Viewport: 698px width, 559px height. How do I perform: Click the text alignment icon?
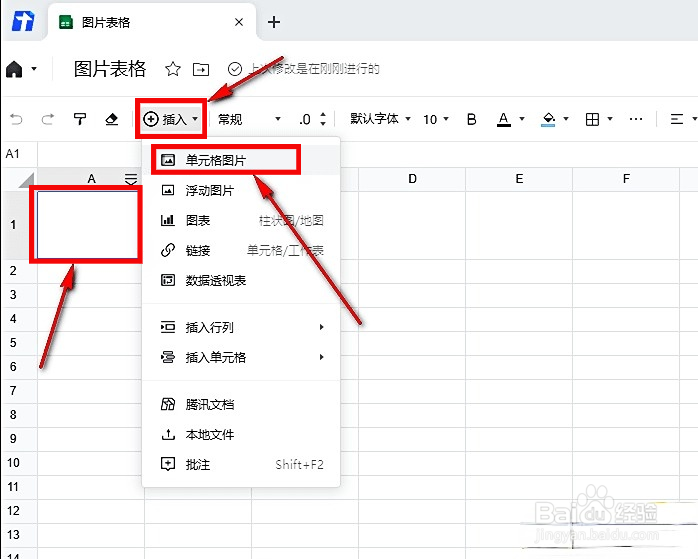click(x=677, y=119)
